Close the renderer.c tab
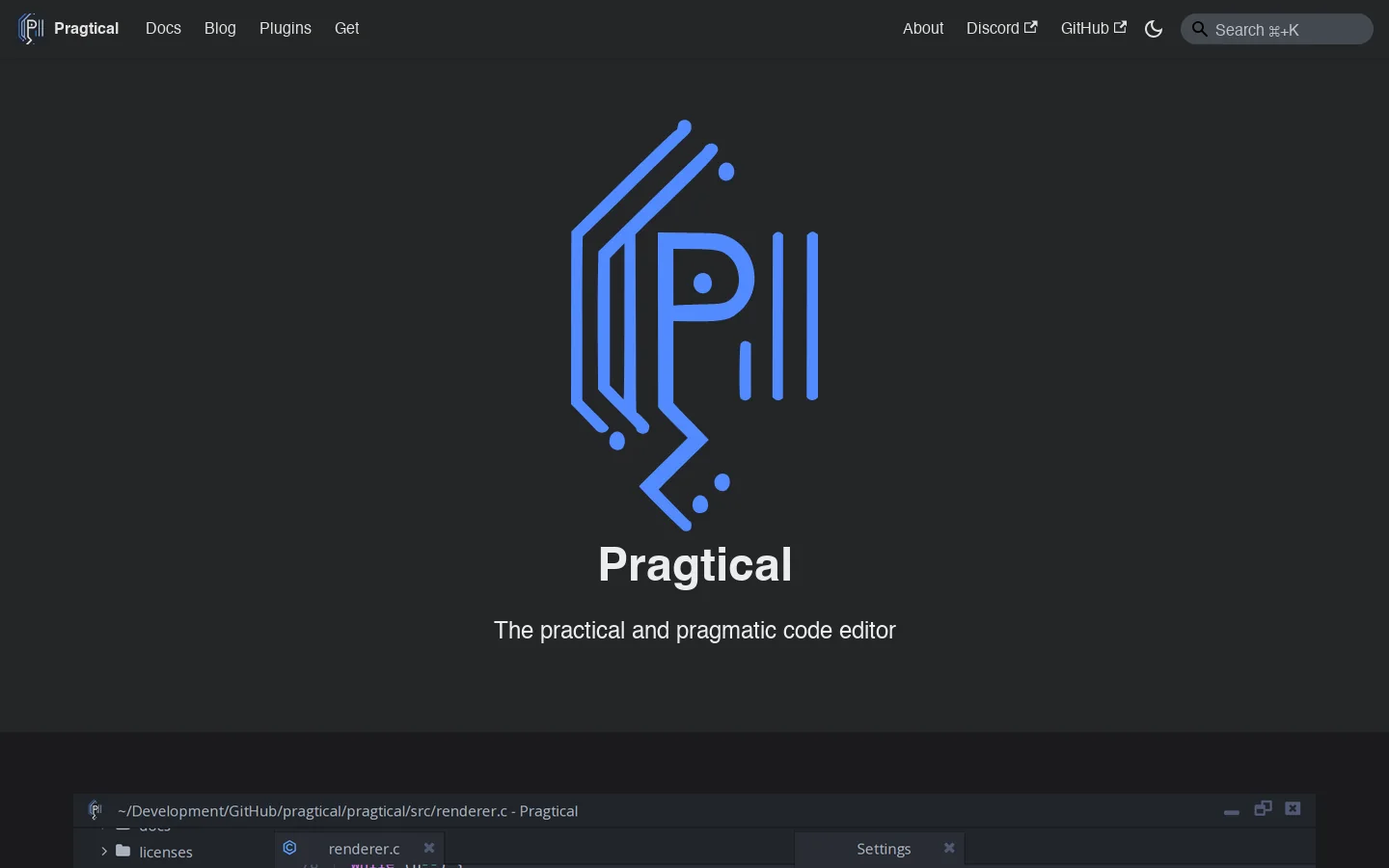This screenshot has width=1389, height=868. [x=429, y=849]
